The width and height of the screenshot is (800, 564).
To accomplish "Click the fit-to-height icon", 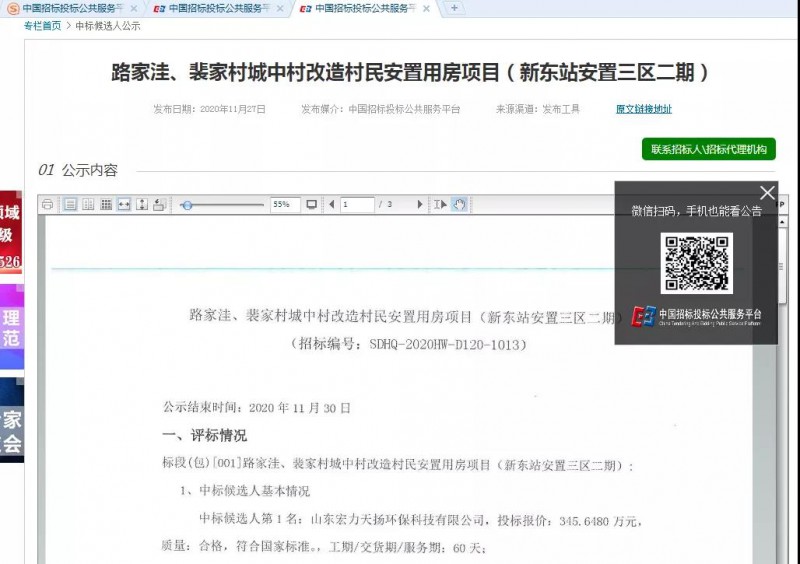I will coord(141,205).
